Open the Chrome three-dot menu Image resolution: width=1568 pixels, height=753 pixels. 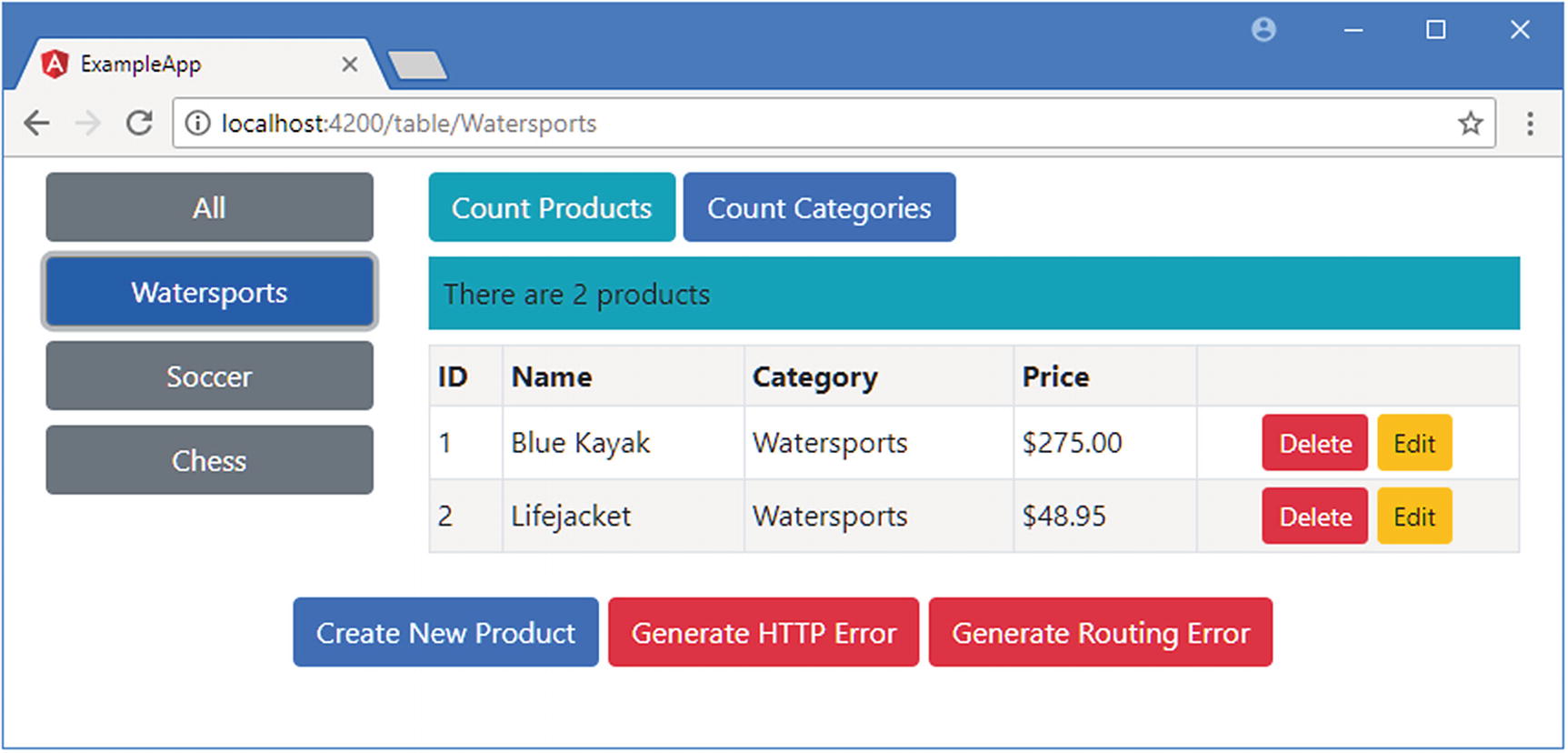click(1530, 123)
